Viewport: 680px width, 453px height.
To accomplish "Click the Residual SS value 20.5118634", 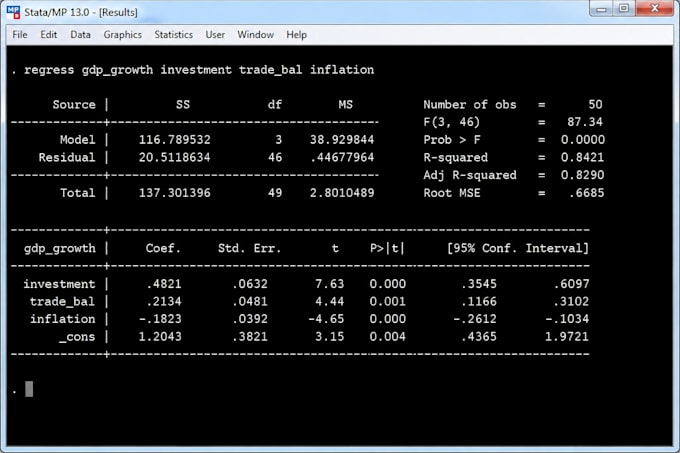I will (174, 157).
